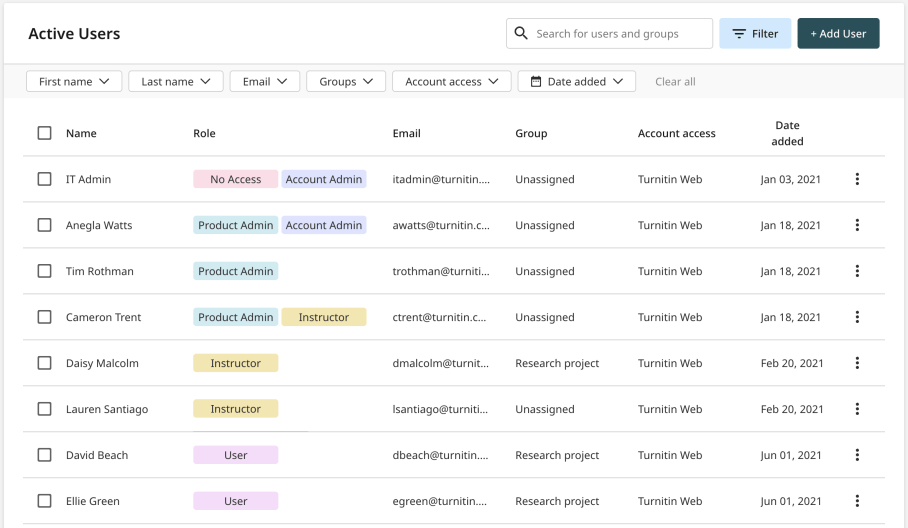Click the No Access role tag for IT Admin
908x528 pixels.
[x=235, y=179]
